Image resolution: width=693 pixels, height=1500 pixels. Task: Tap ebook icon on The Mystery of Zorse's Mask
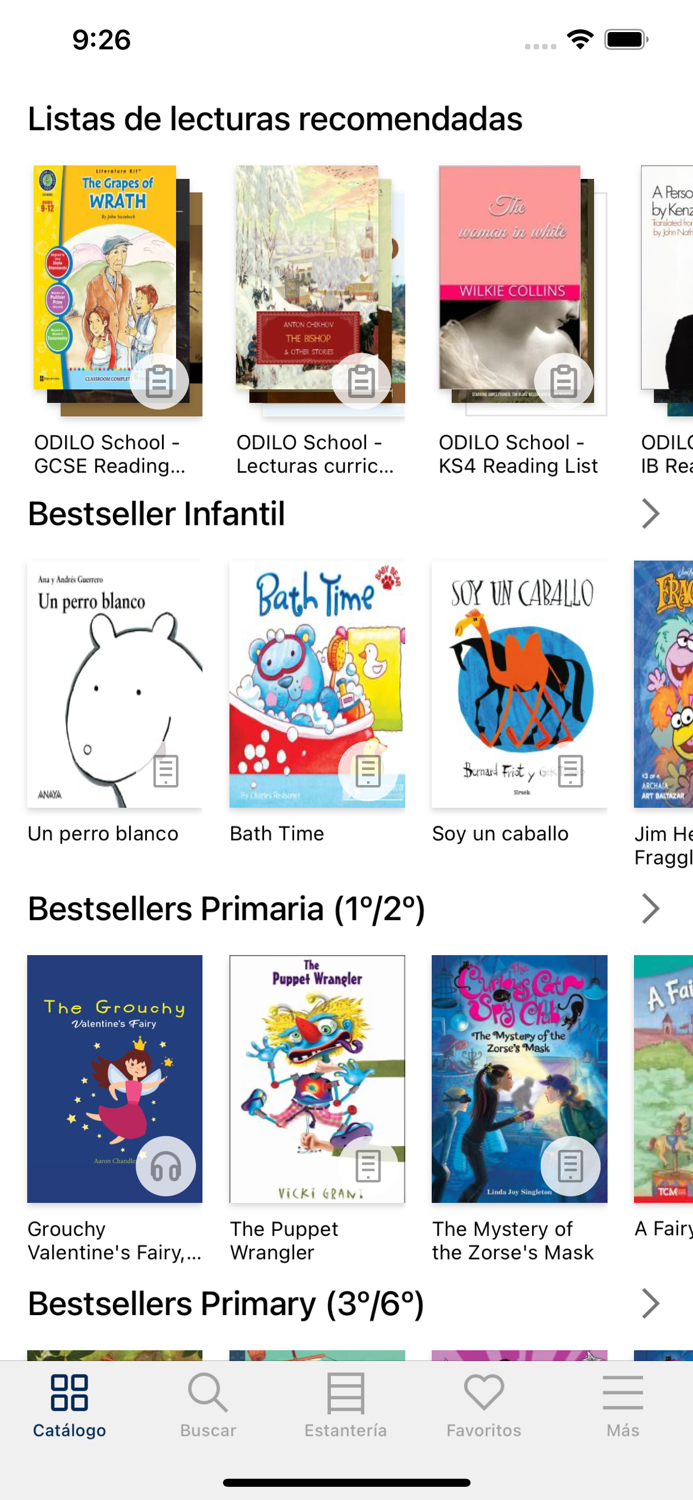coord(570,1166)
